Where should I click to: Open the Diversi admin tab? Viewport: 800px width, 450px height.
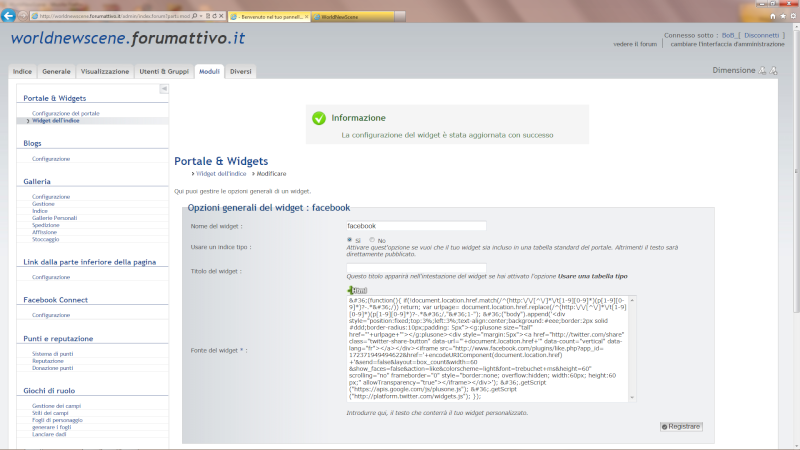click(240, 71)
